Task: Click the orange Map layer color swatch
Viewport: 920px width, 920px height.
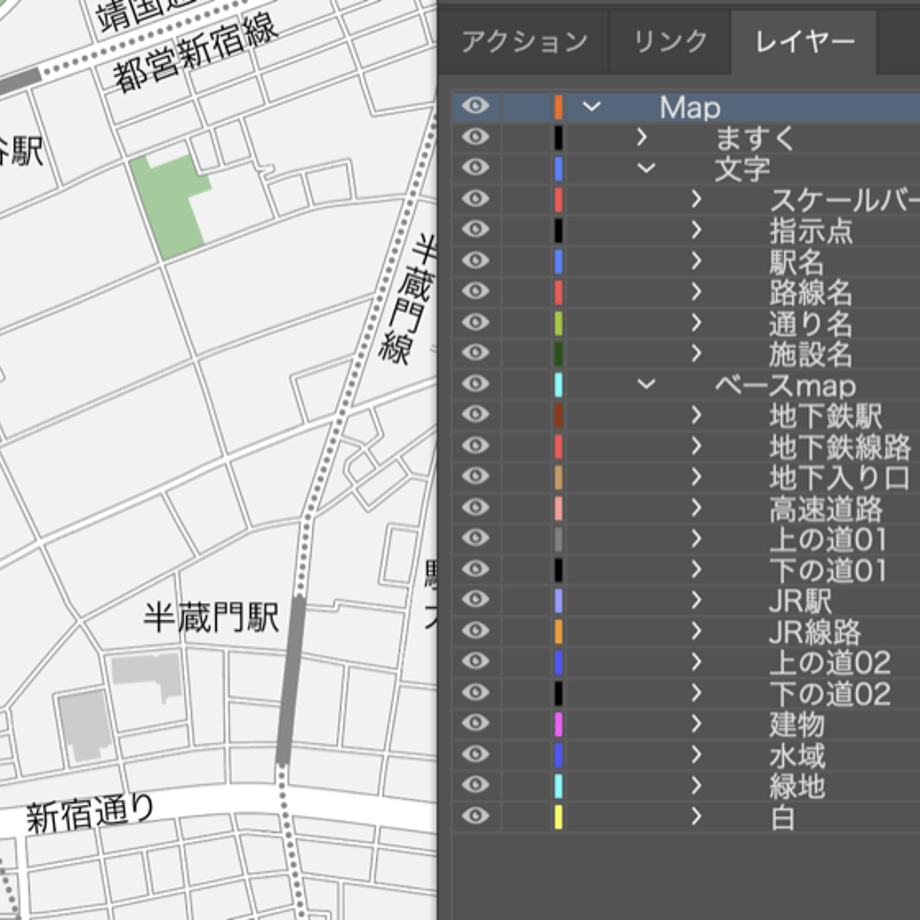Action: coord(559,107)
